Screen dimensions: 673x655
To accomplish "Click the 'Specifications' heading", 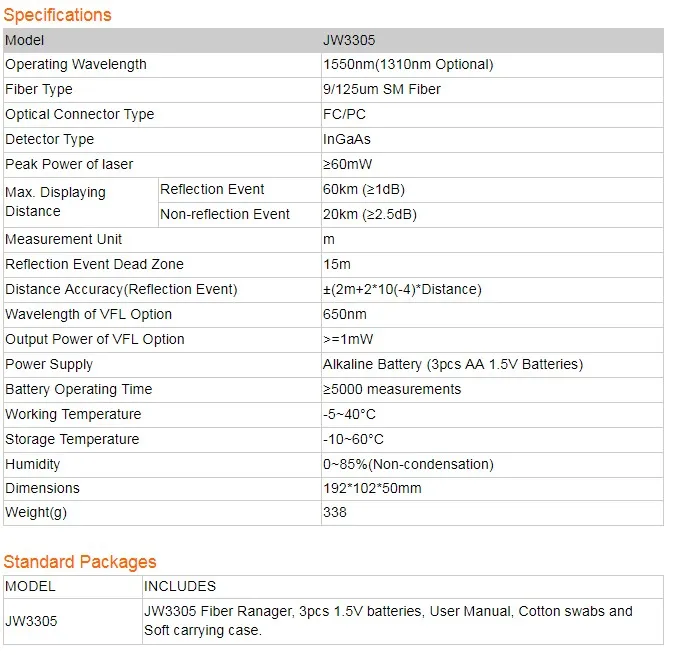I will point(58,15).
